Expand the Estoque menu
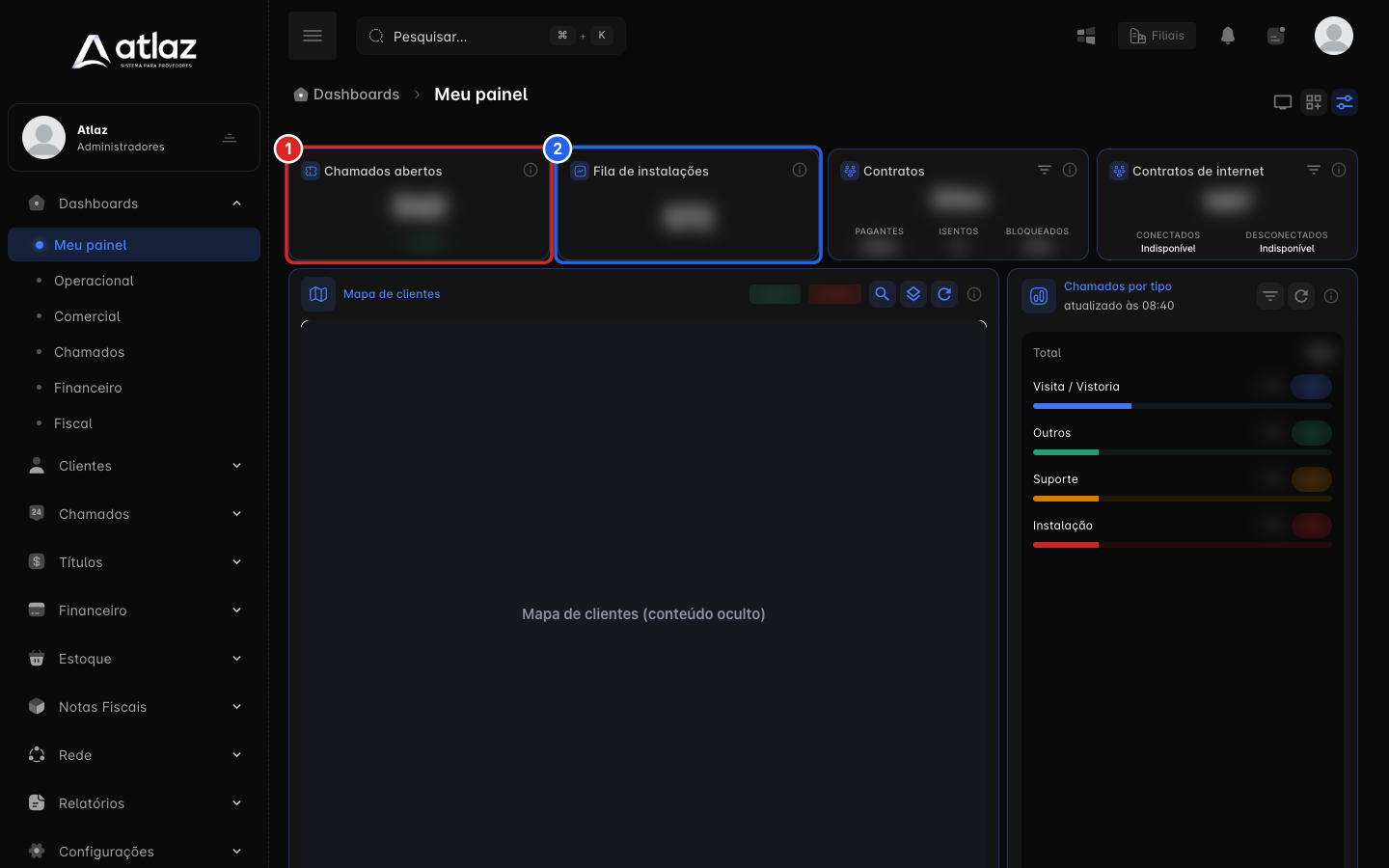 (134, 659)
